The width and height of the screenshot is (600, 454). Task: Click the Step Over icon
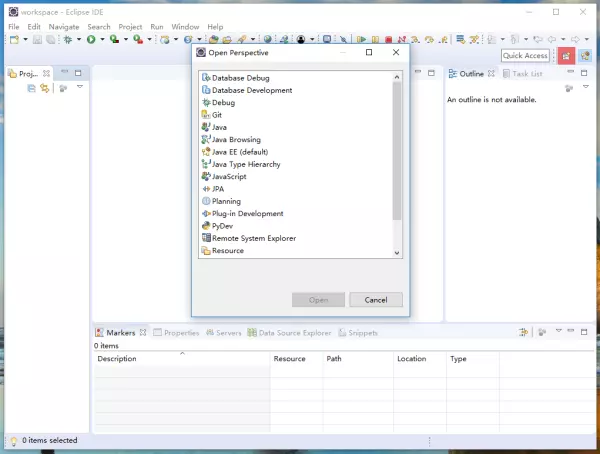(429, 39)
